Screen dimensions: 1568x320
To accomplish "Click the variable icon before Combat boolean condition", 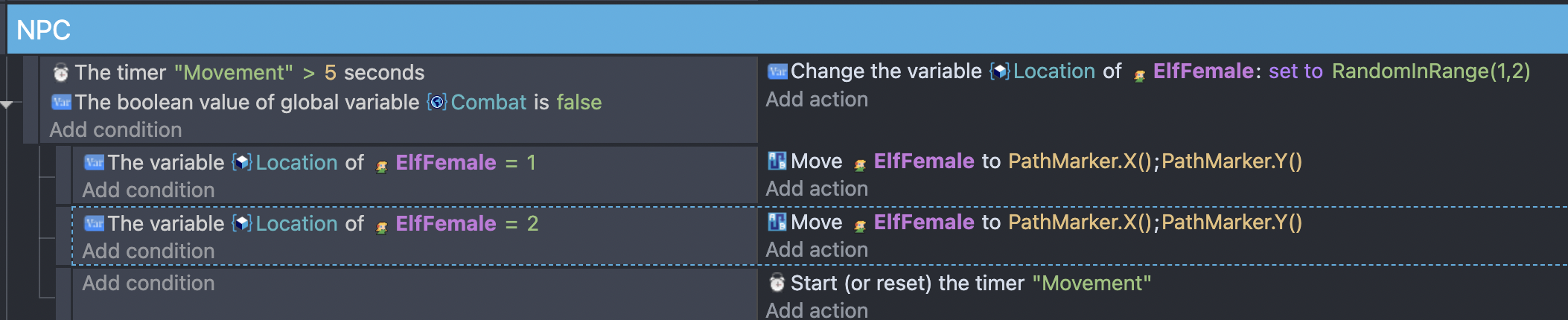I will coord(61,102).
